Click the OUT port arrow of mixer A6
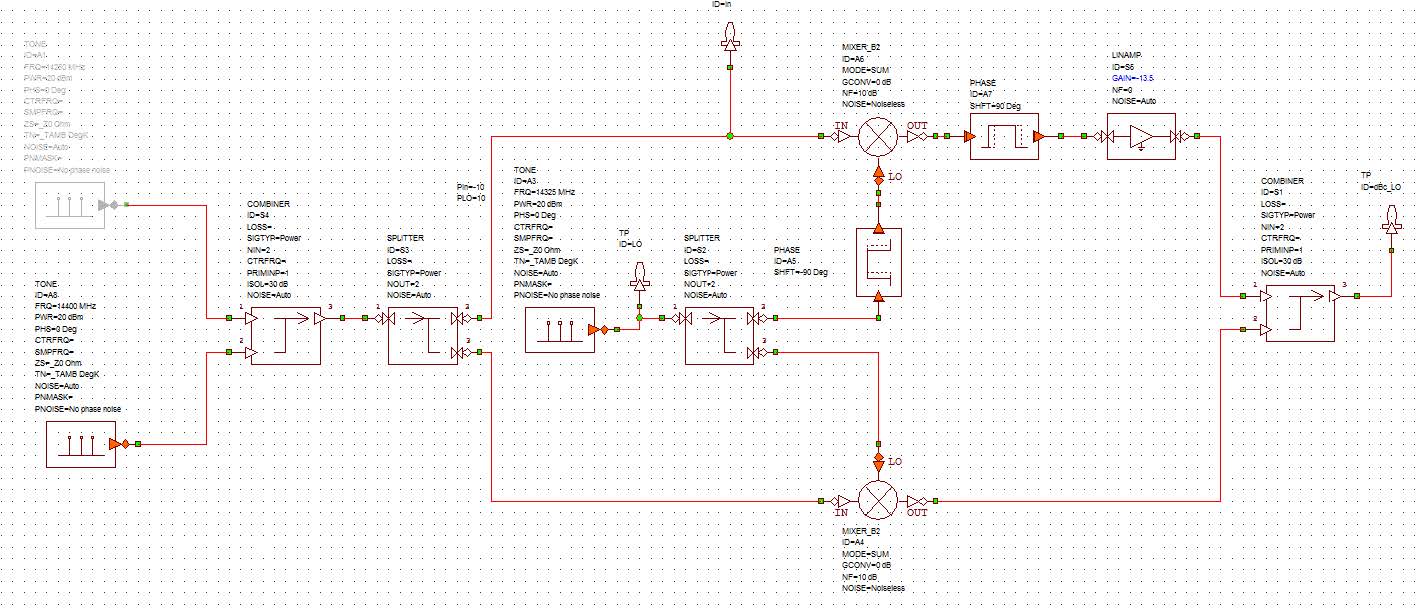 [x=918, y=136]
